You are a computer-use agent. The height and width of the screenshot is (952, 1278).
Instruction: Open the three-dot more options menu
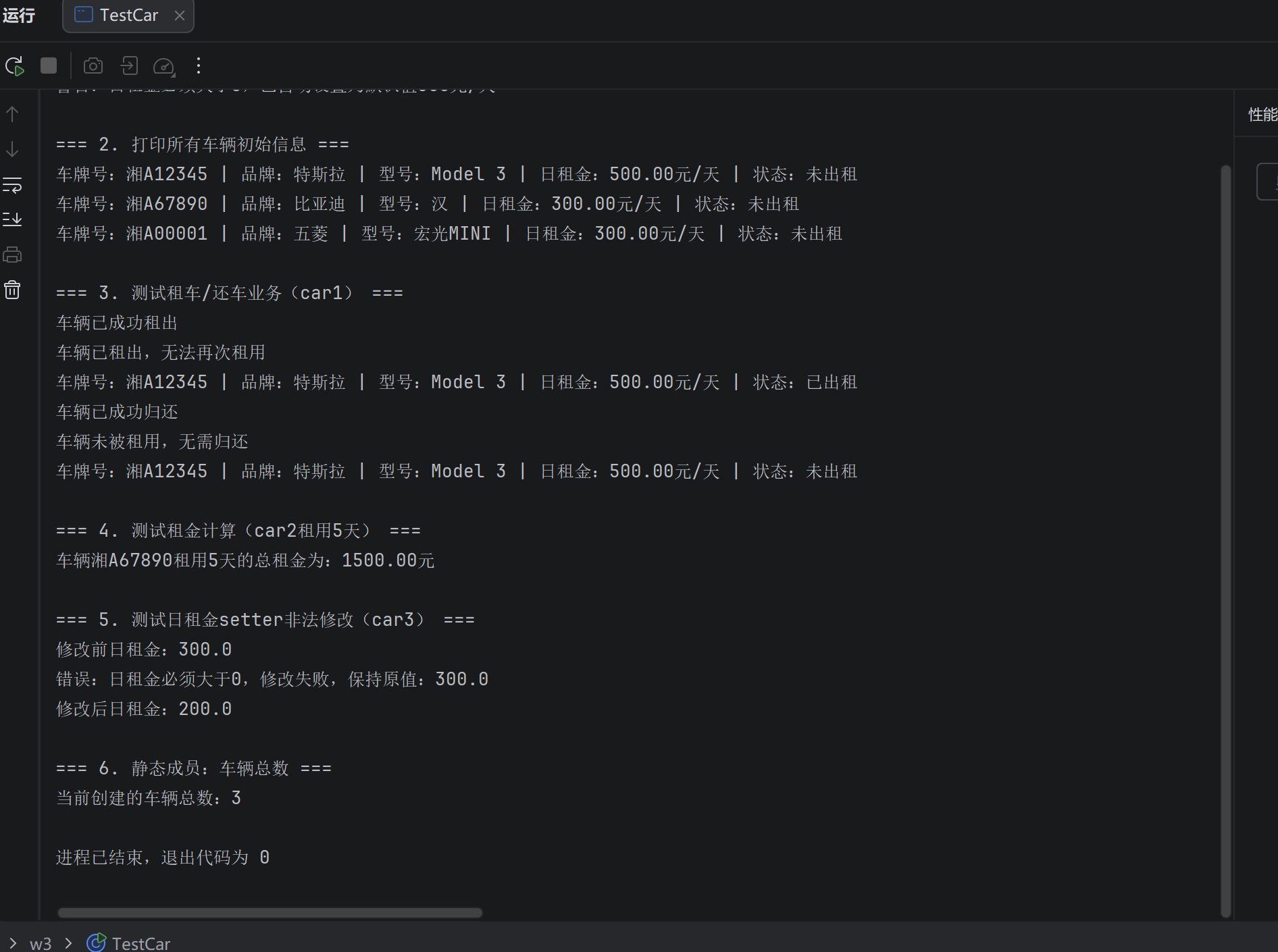coord(198,65)
